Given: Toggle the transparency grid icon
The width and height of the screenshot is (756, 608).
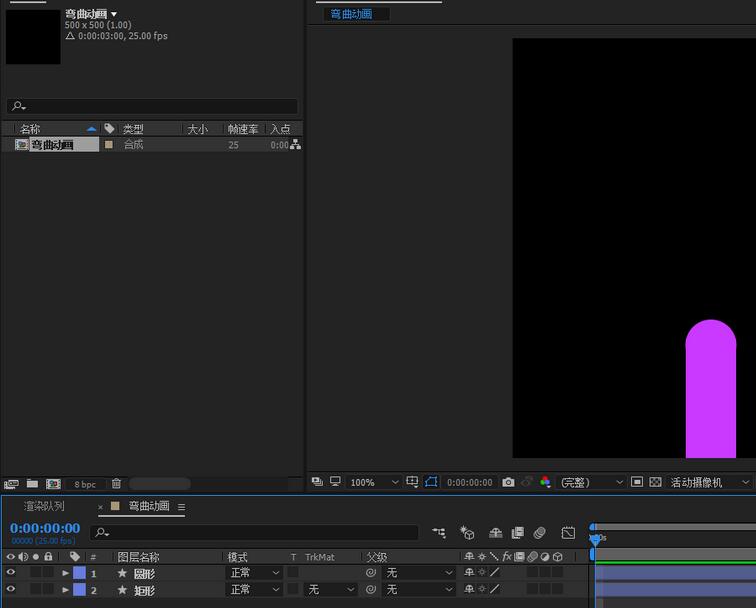Looking at the screenshot, I should click(x=655, y=482).
